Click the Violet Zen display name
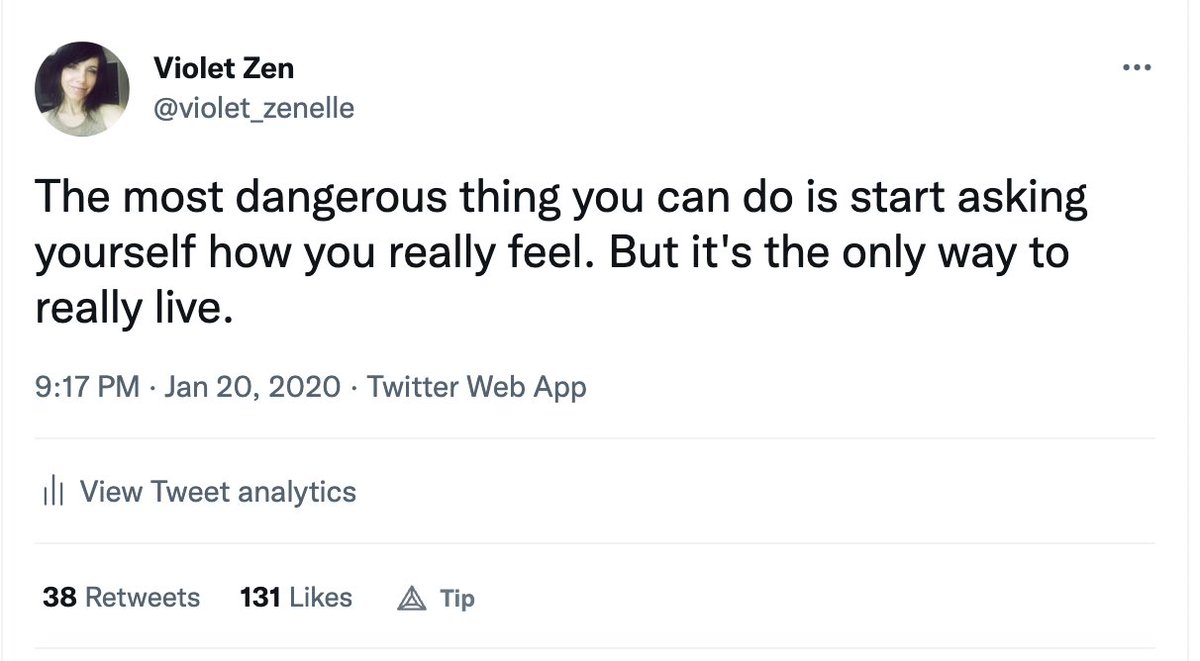This screenshot has height=661, width=1200. click(223, 69)
